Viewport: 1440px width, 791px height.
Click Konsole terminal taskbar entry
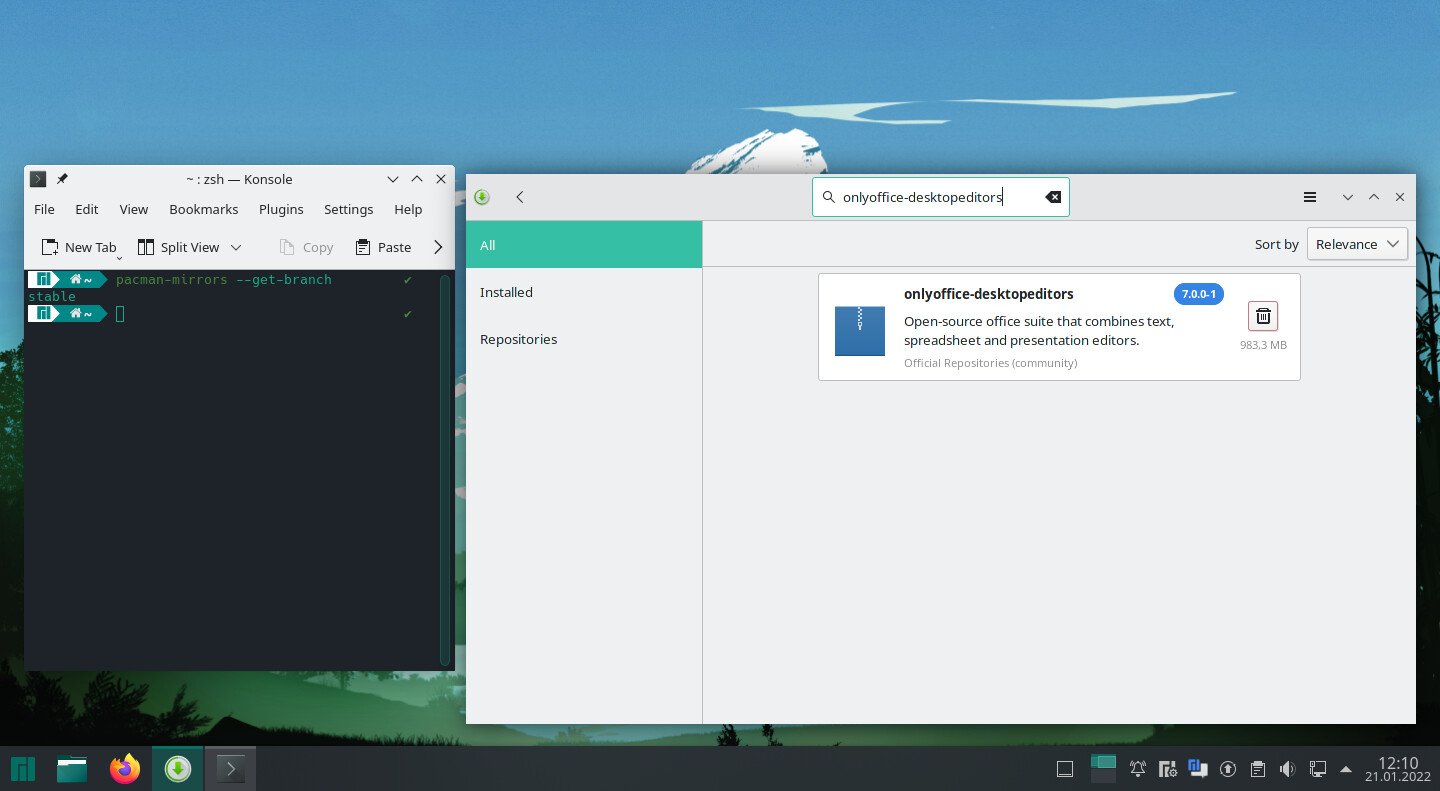230,768
